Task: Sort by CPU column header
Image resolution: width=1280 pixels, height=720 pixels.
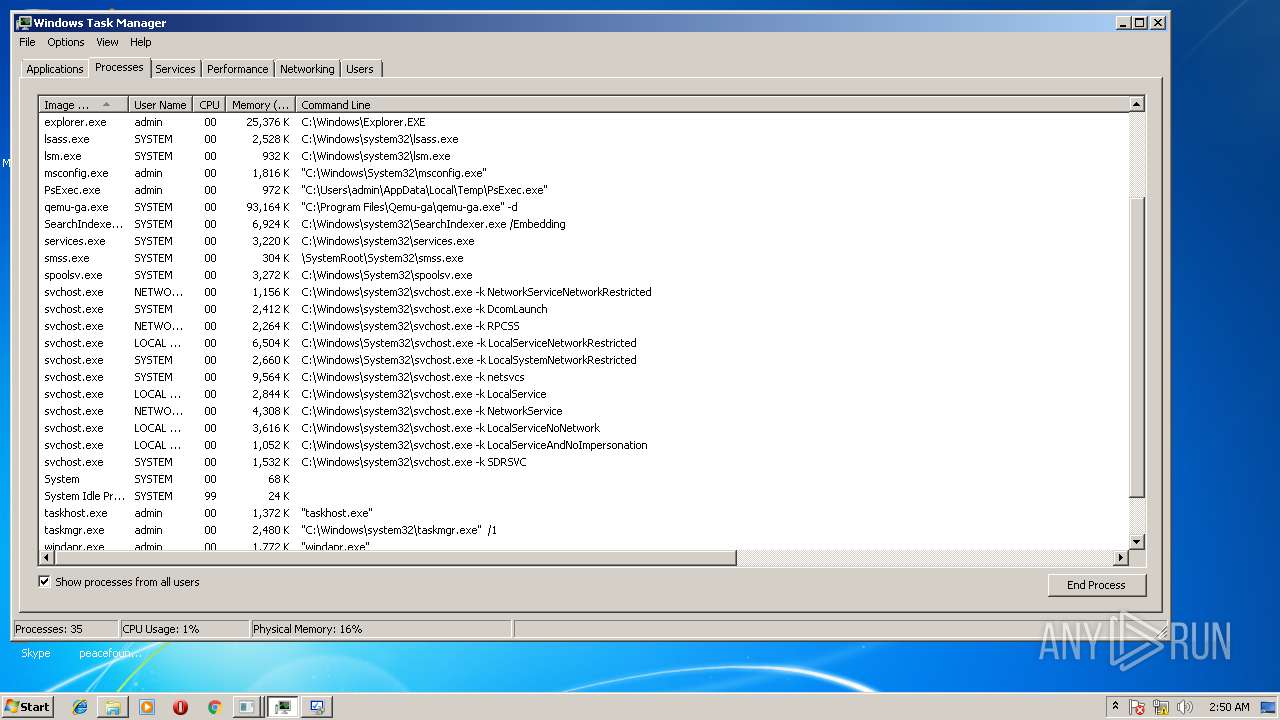Action: coord(209,104)
